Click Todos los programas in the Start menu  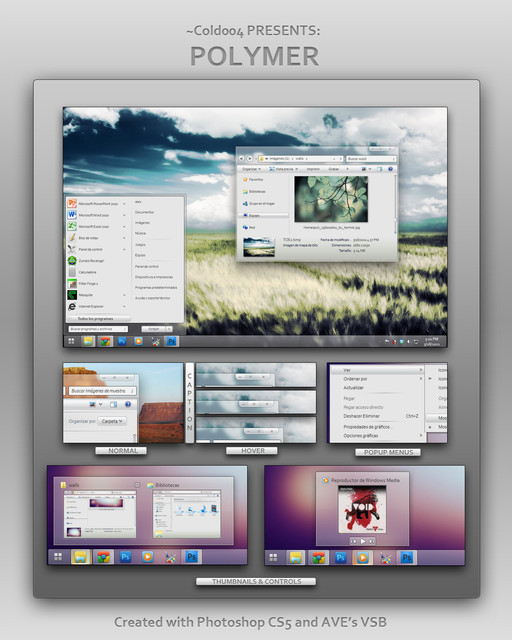(98, 318)
